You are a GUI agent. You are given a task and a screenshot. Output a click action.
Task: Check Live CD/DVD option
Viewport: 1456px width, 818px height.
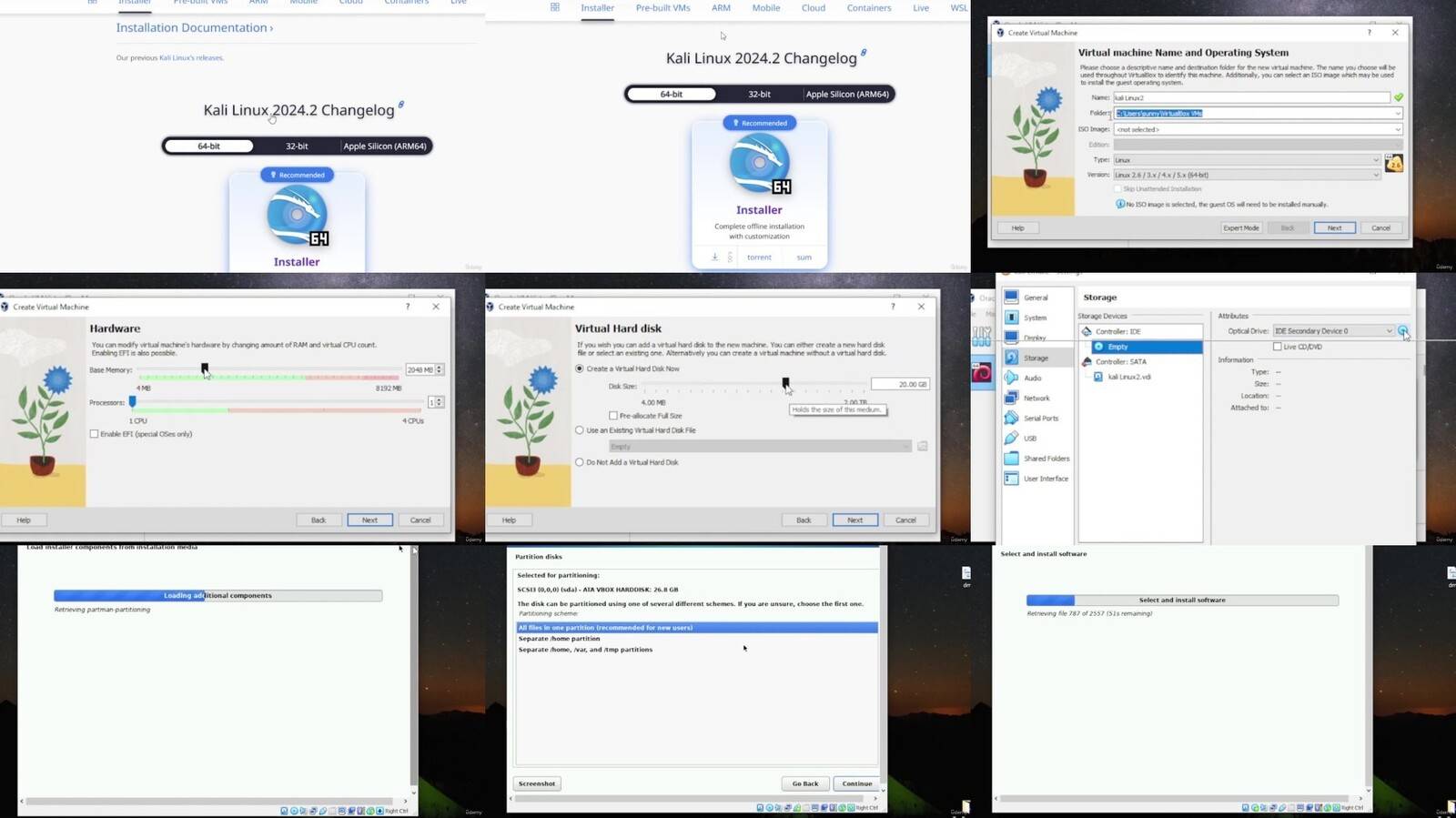pyautogui.click(x=1278, y=347)
